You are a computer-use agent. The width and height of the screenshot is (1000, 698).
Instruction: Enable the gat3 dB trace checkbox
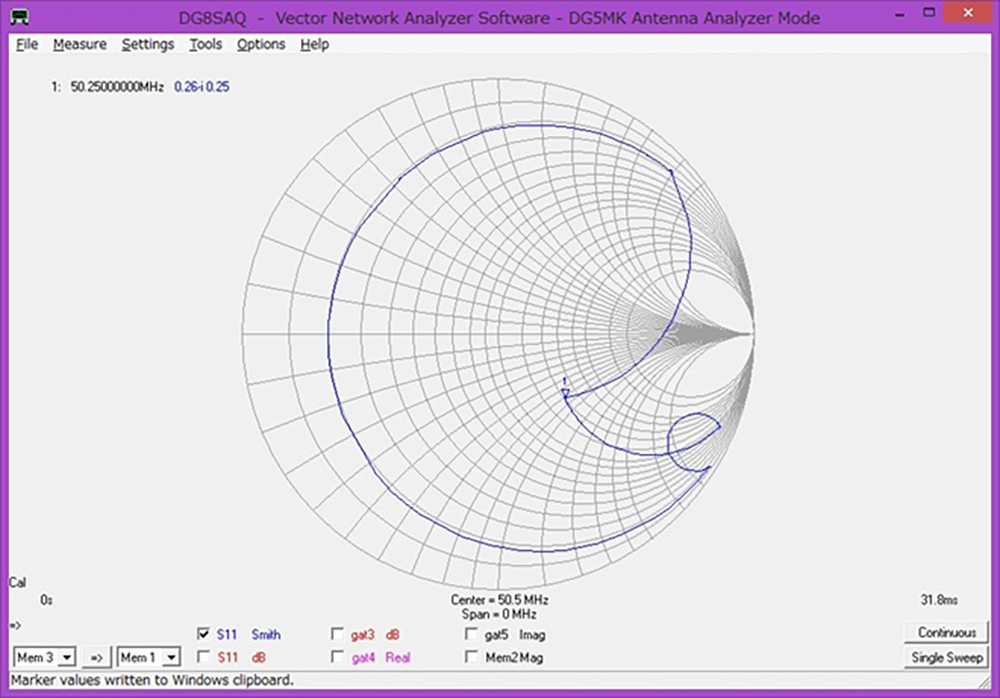pyautogui.click(x=337, y=634)
